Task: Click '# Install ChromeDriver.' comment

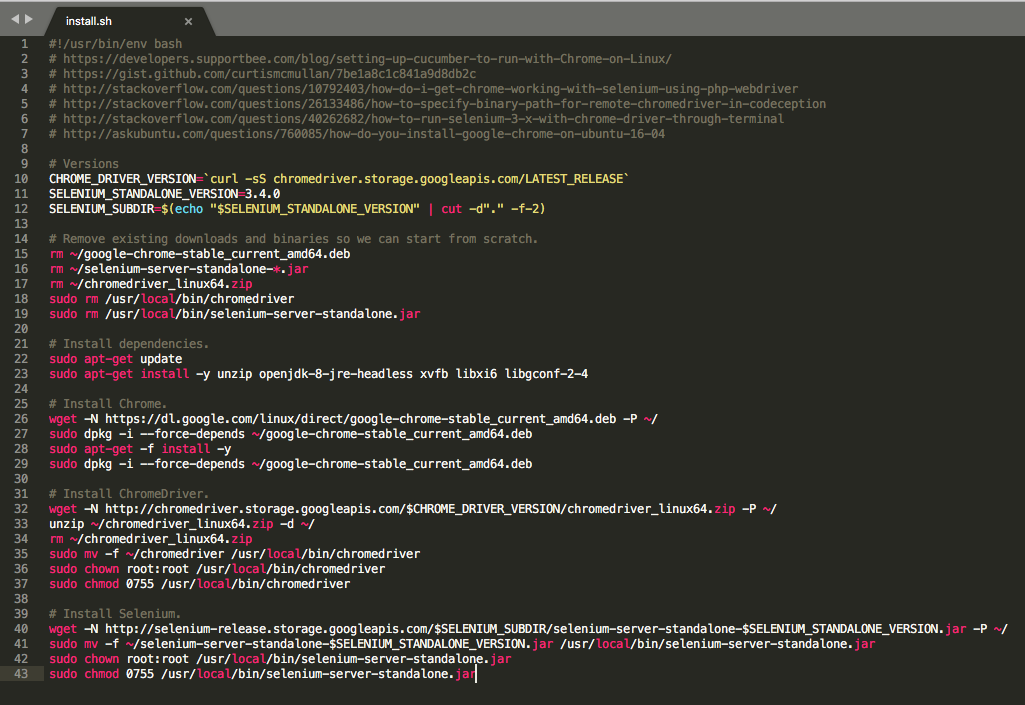Action: click(129, 494)
